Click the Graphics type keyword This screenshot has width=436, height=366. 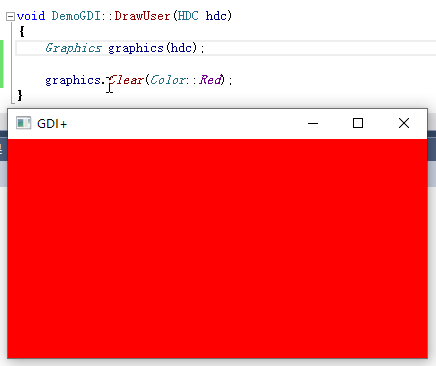coord(73,48)
